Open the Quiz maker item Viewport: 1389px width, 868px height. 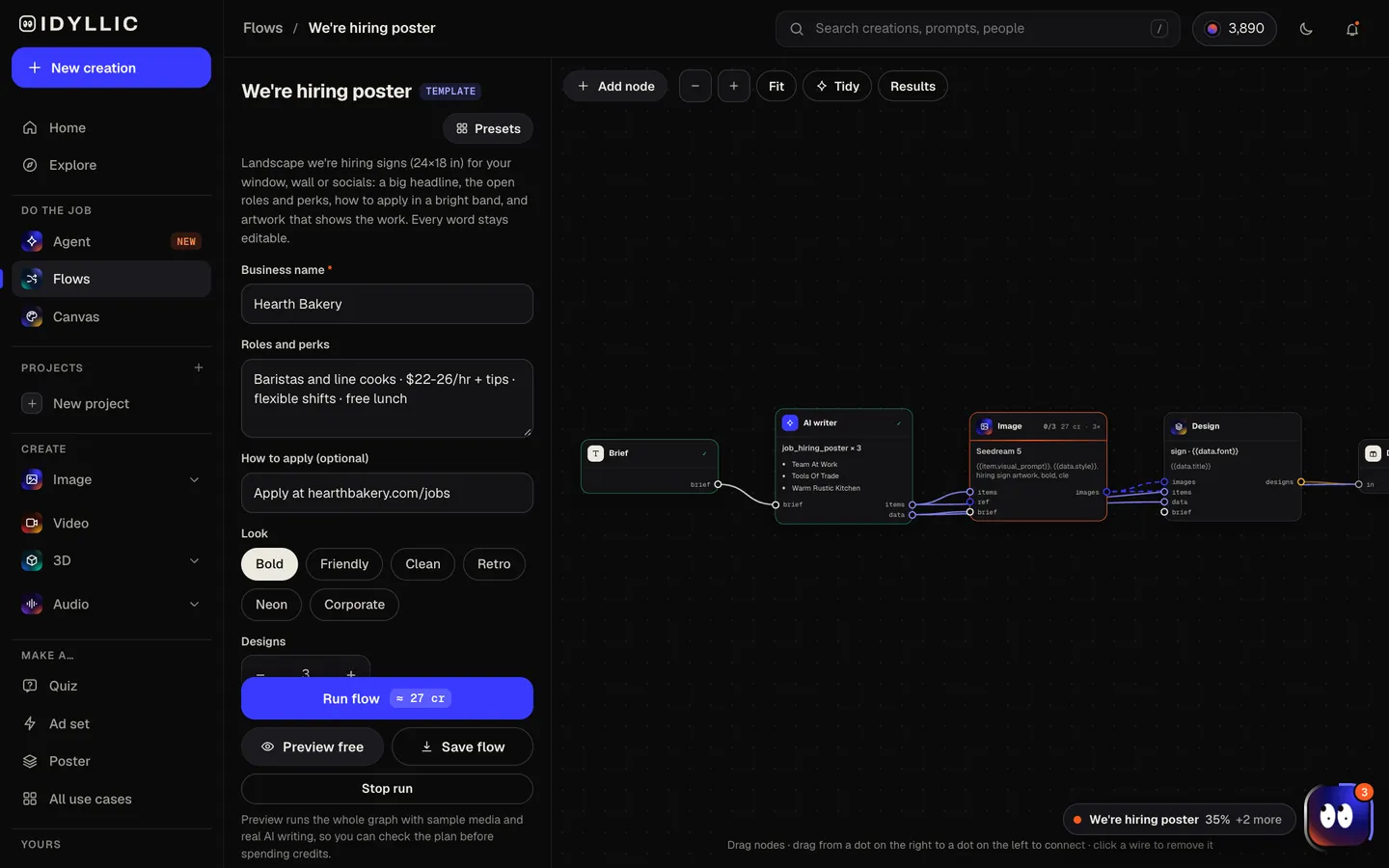[111, 686]
